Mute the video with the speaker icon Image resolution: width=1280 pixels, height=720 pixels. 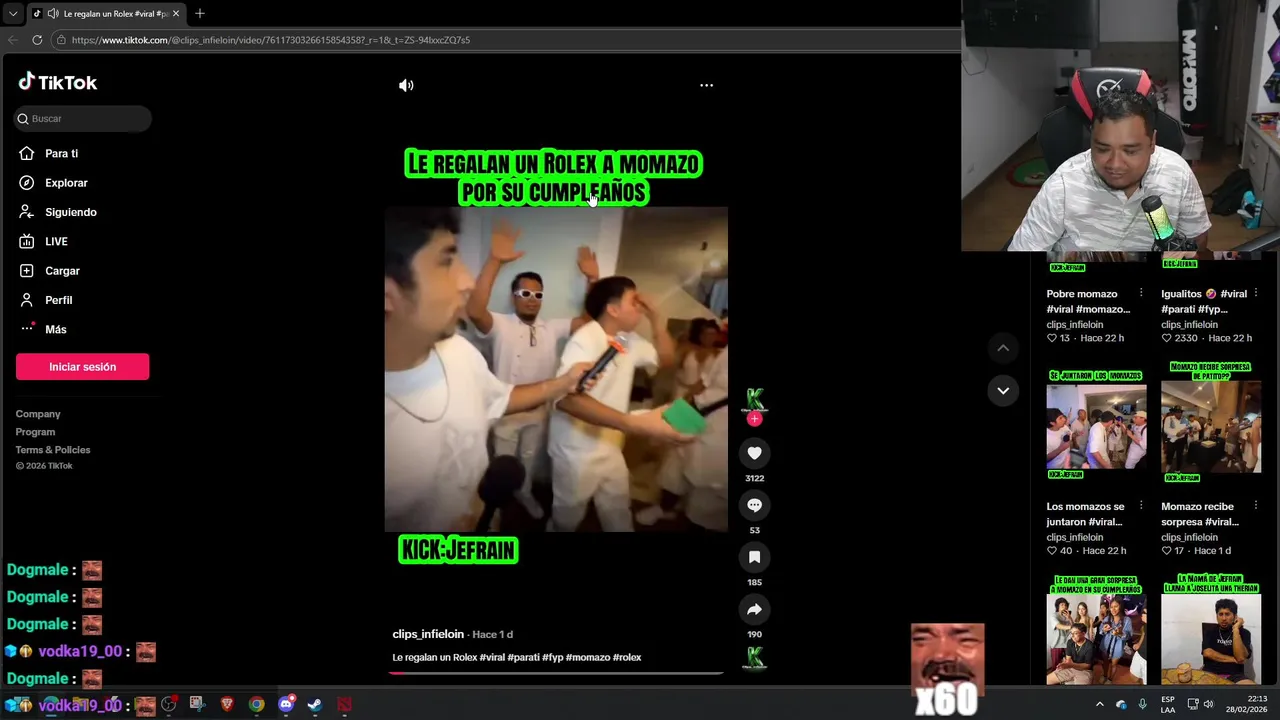point(406,85)
